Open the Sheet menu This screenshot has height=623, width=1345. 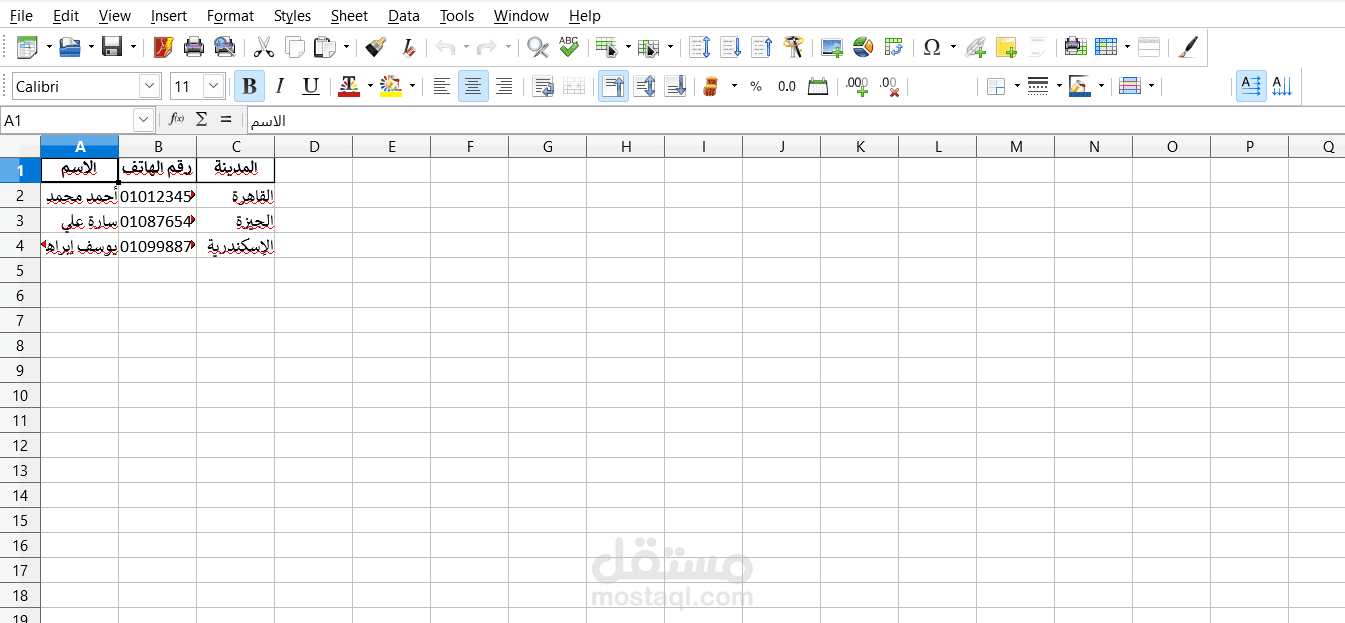(x=349, y=16)
